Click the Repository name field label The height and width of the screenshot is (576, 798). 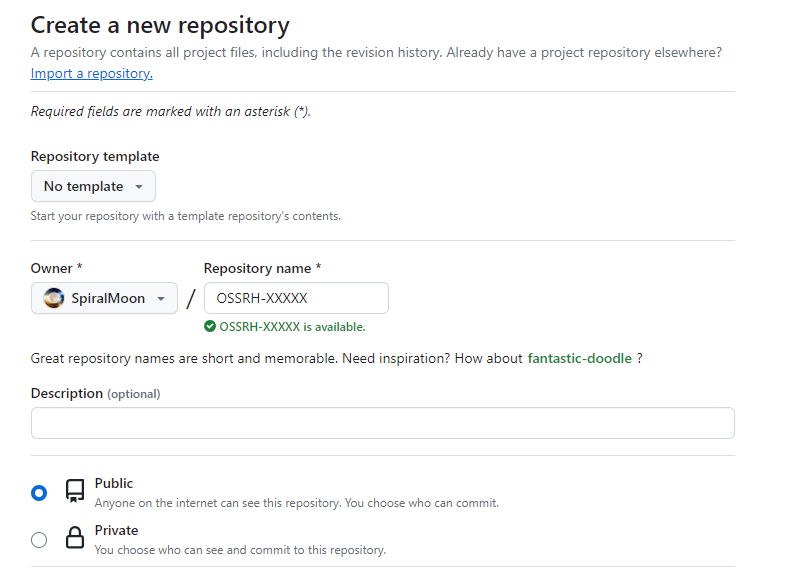[x=262, y=268]
